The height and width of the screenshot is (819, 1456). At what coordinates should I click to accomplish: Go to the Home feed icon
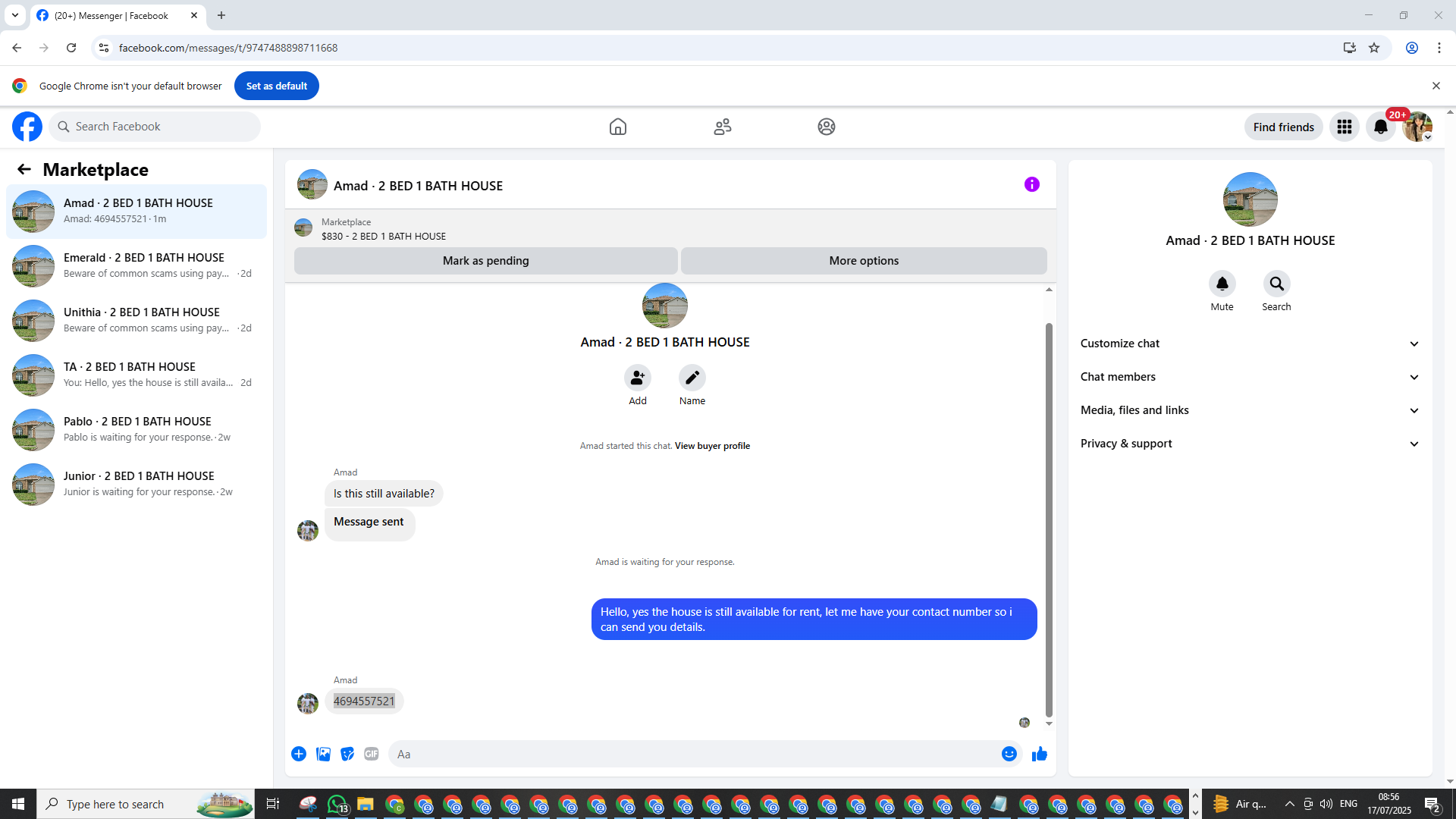(618, 127)
